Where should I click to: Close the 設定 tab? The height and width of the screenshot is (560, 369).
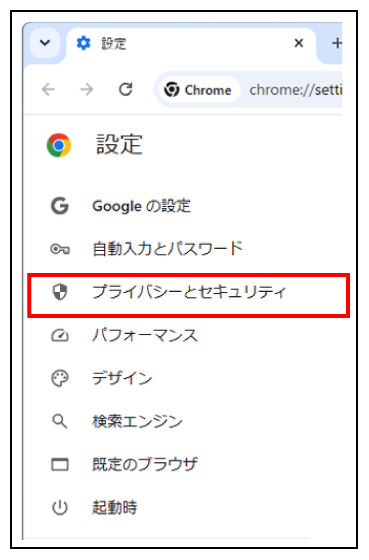[299, 43]
